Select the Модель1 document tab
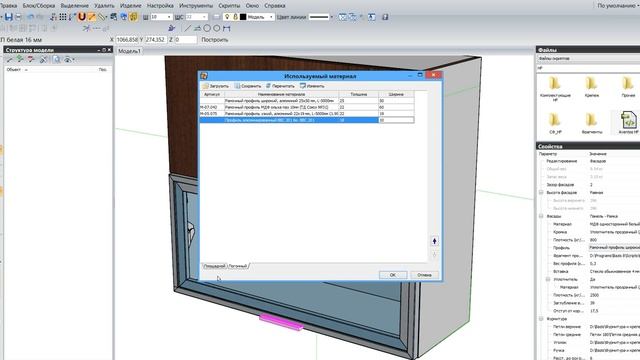The width and height of the screenshot is (640, 360). tap(129, 51)
